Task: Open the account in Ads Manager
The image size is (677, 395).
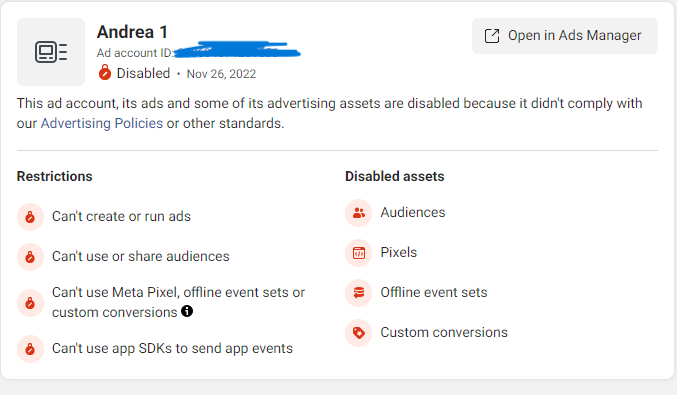Action: tap(565, 36)
